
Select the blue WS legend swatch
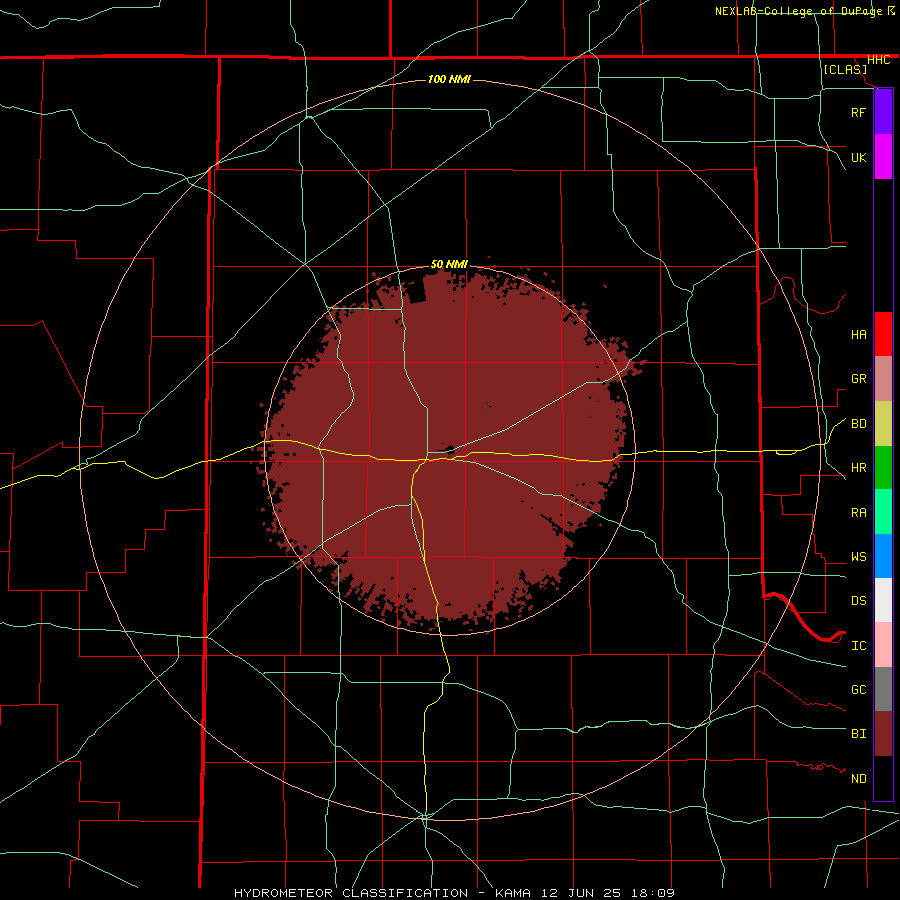click(x=883, y=556)
